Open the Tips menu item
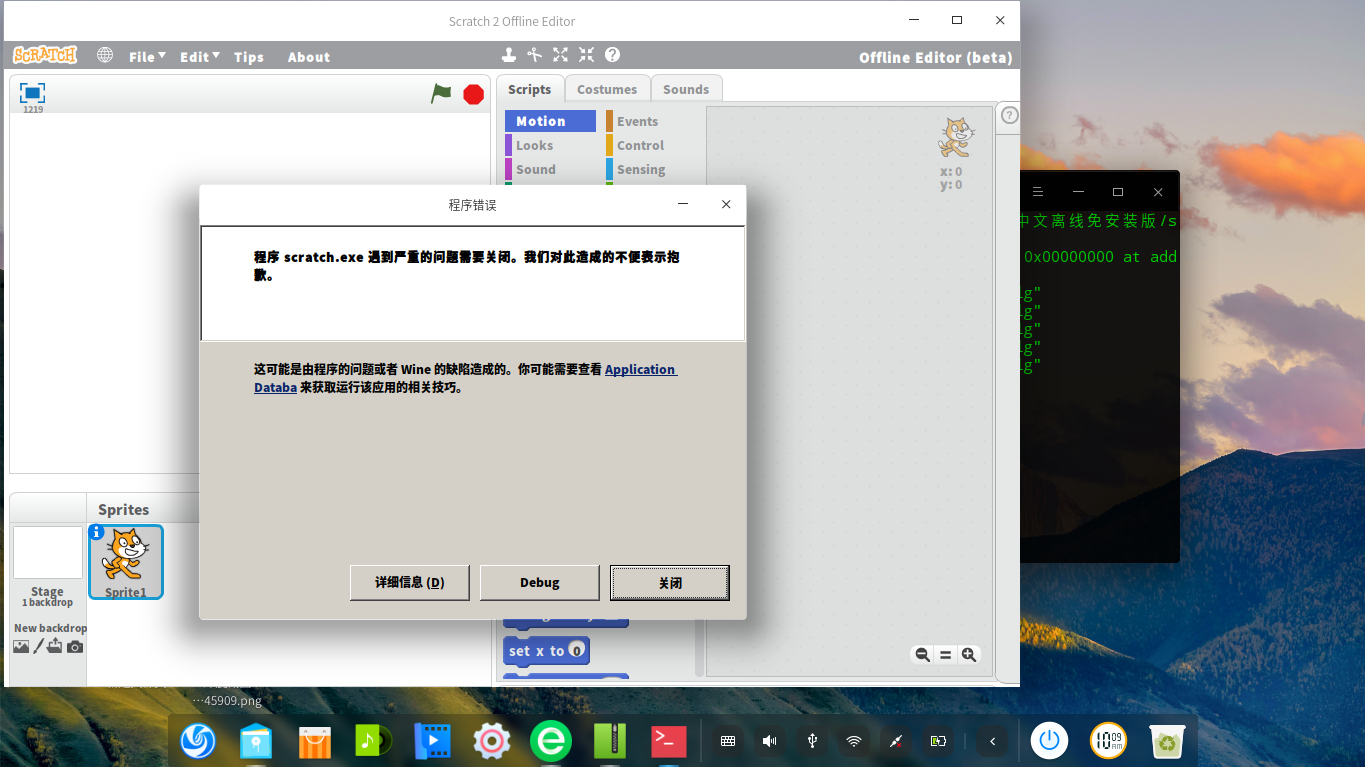Image resolution: width=1365 pixels, height=767 pixels. (249, 57)
